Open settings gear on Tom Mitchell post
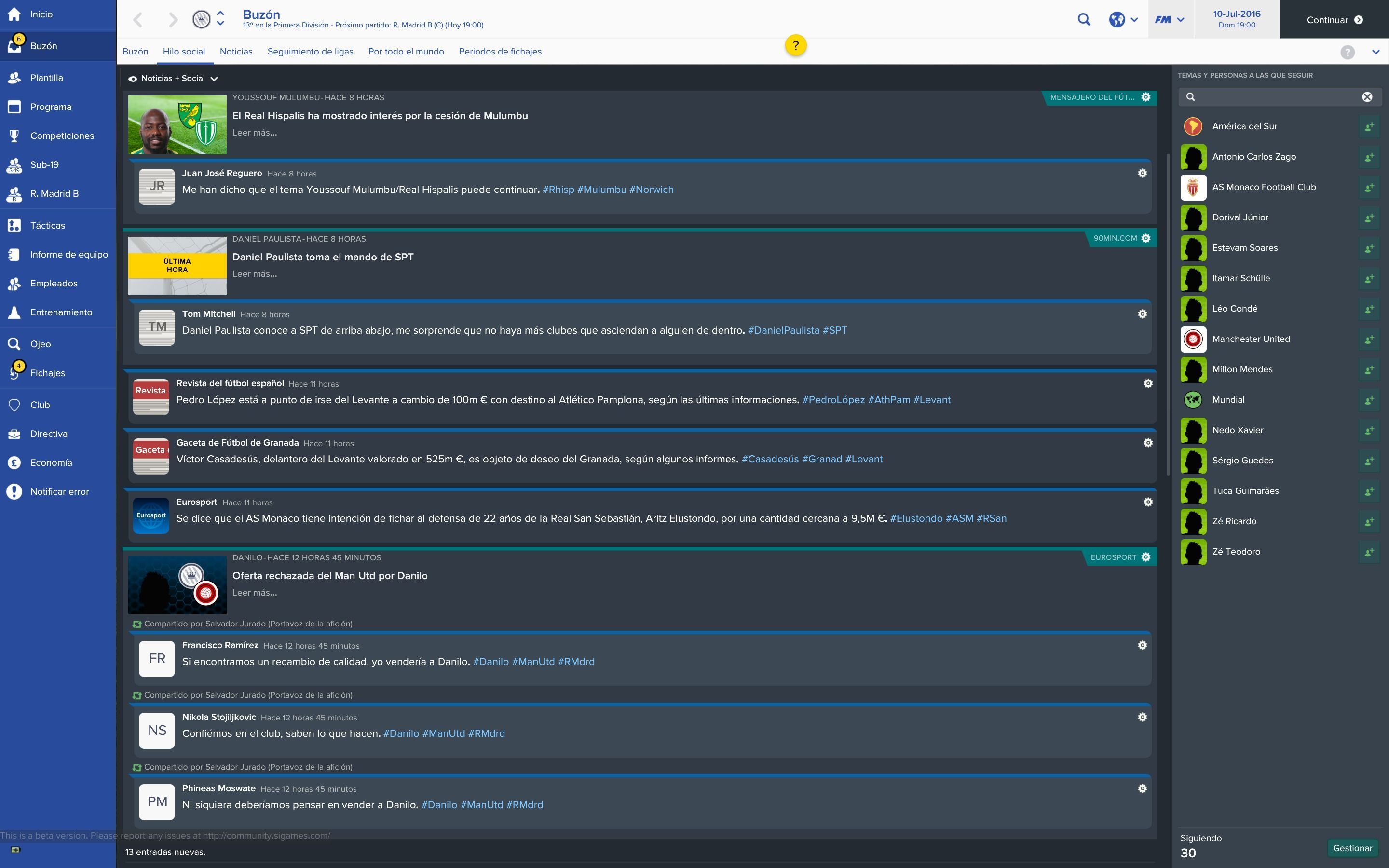Screen dimensions: 1389x868 click(x=1142, y=314)
